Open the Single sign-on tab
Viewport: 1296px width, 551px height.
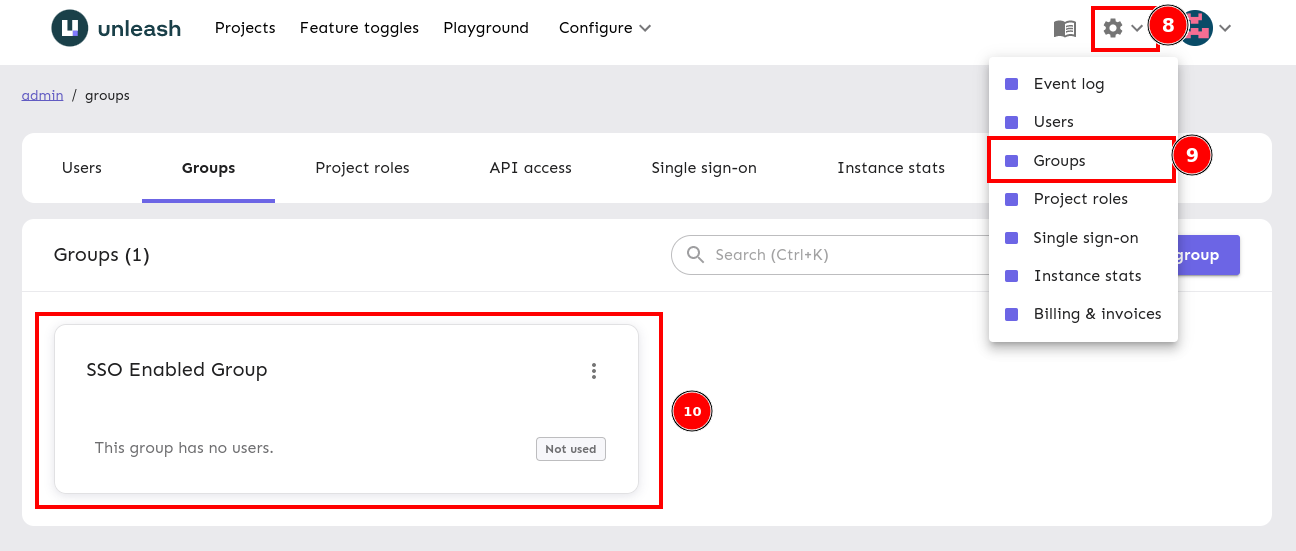(703, 168)
